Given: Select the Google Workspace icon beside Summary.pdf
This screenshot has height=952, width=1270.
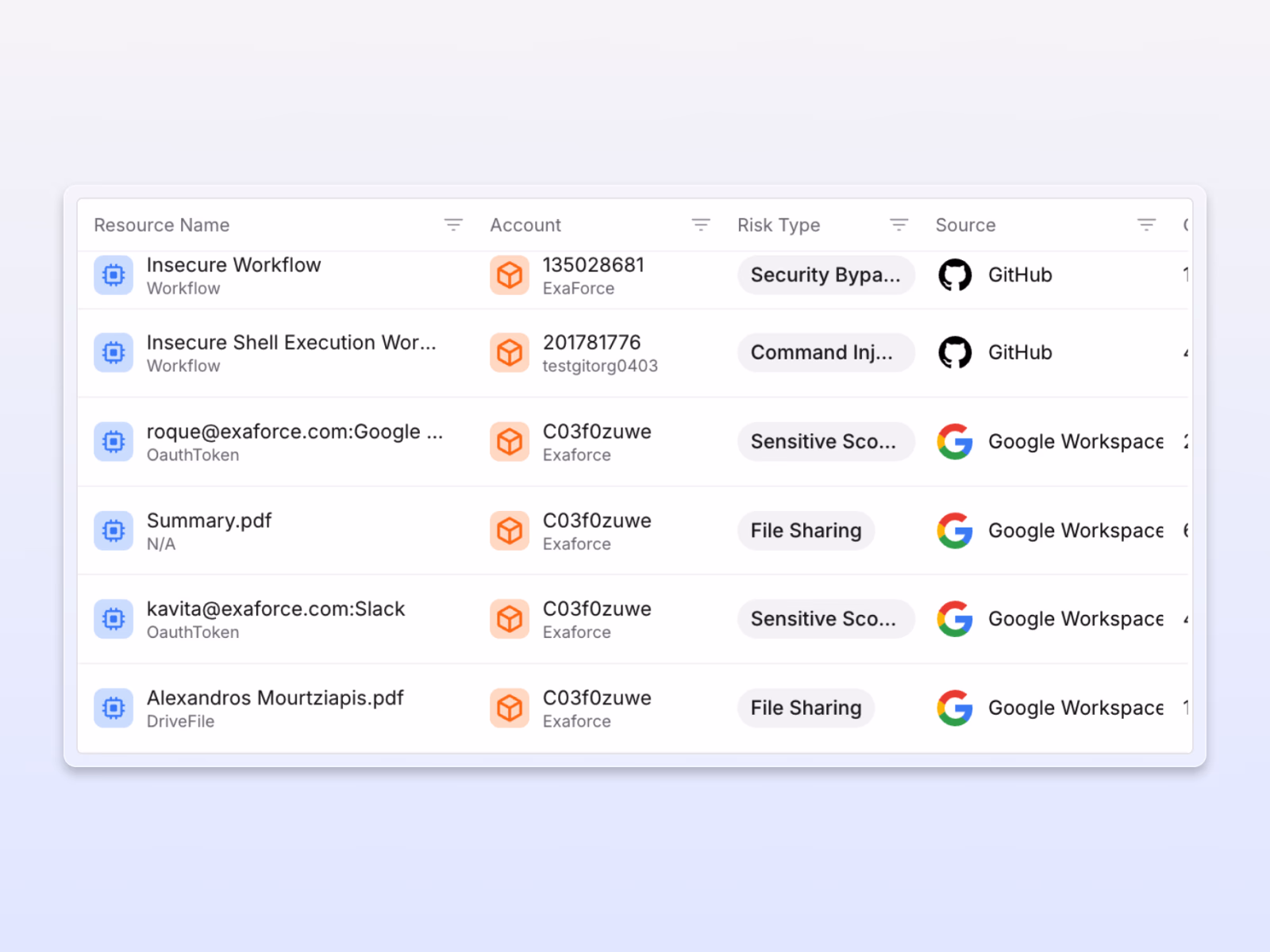Looking at the screenshot, I should (955, 531).
